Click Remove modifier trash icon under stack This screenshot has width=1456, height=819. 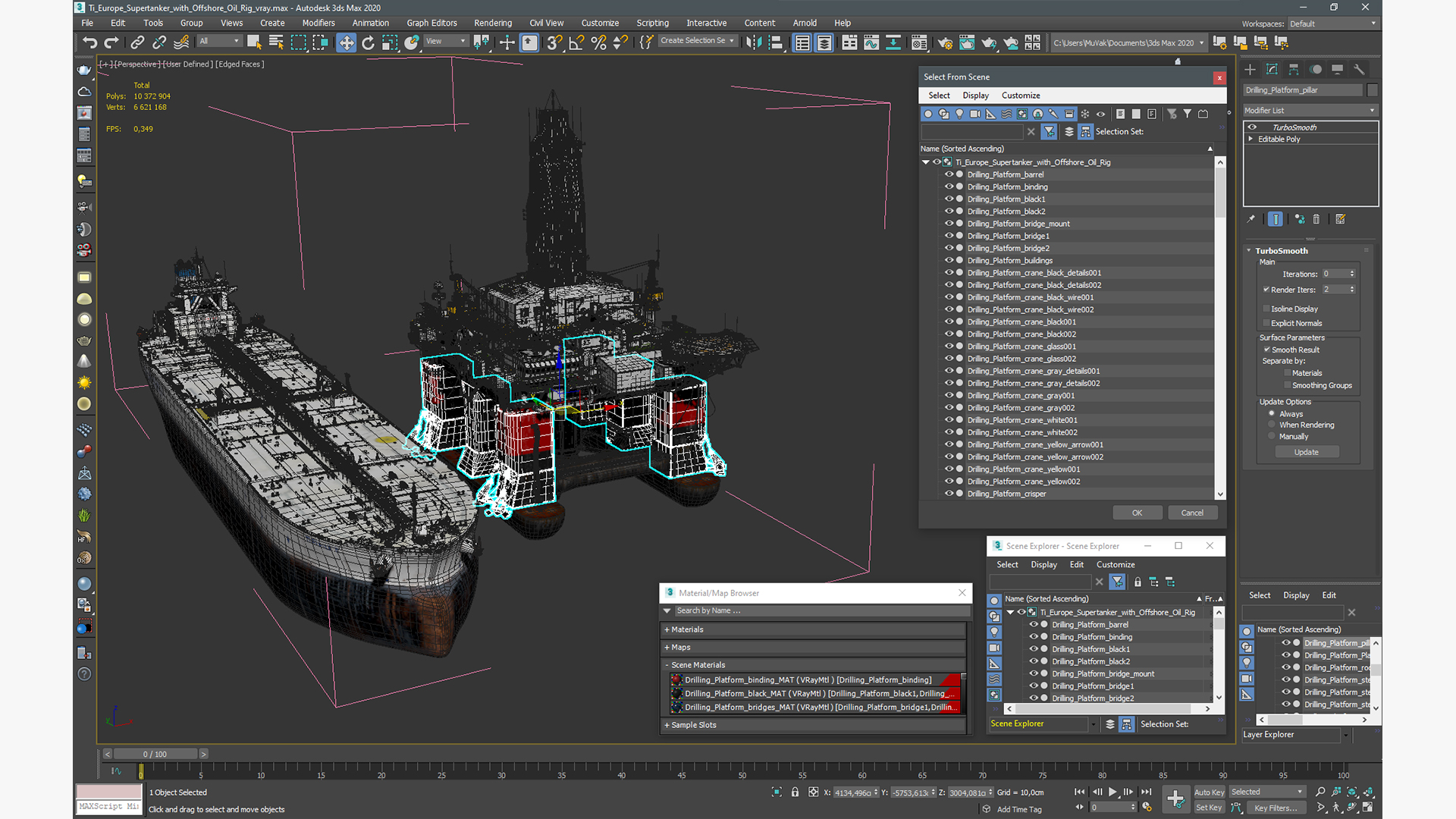point(1316,219)
